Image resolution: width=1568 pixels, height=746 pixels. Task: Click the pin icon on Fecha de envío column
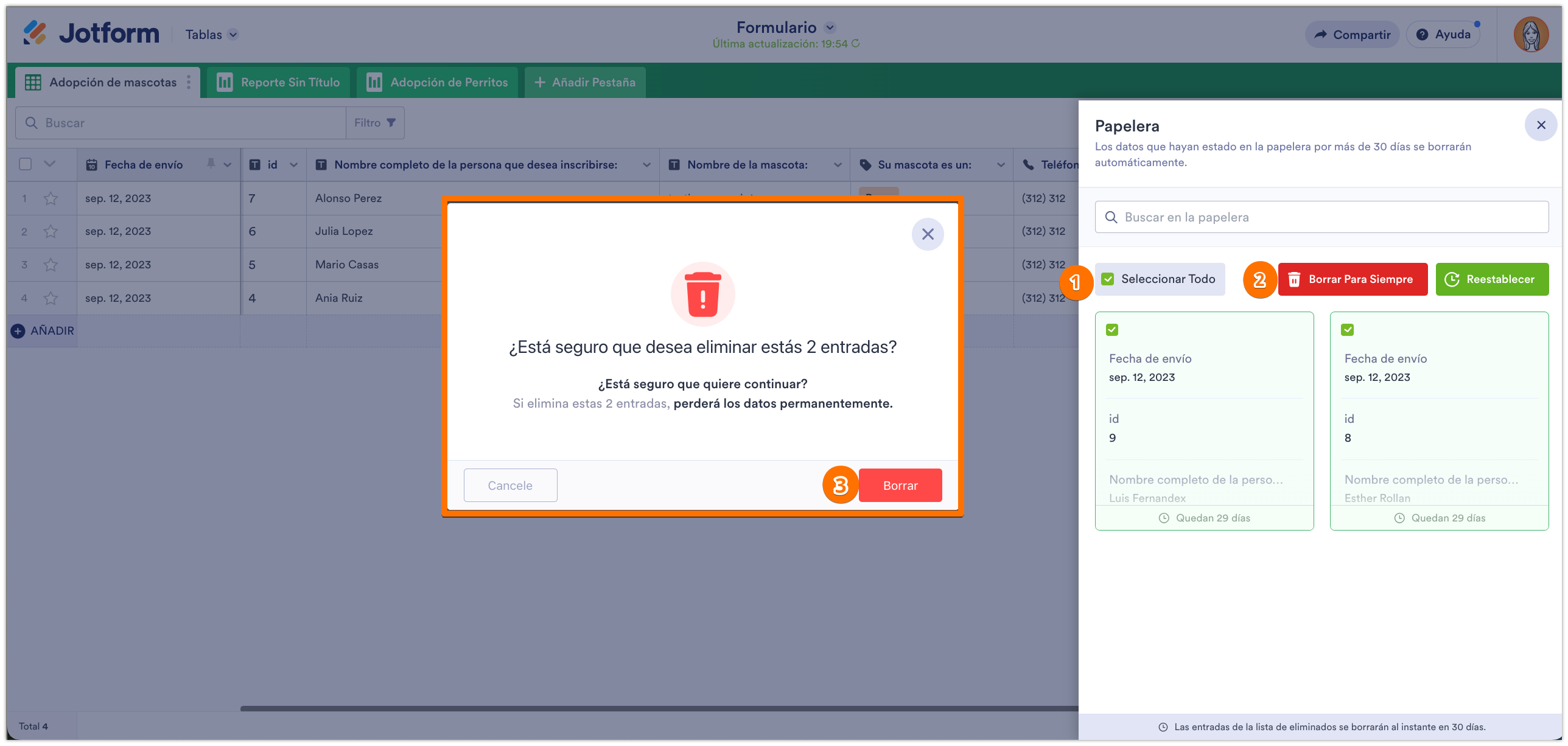point(210,164)
